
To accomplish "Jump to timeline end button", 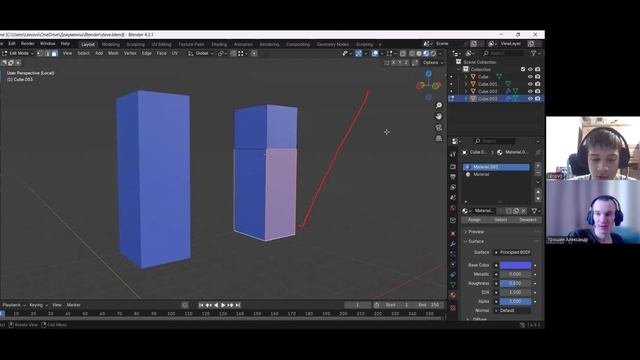I will point(238,305).
